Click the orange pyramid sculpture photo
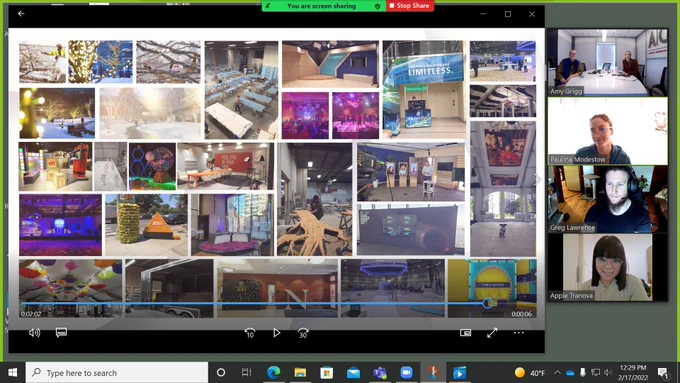Screen dimensions: 680x383 147,225
